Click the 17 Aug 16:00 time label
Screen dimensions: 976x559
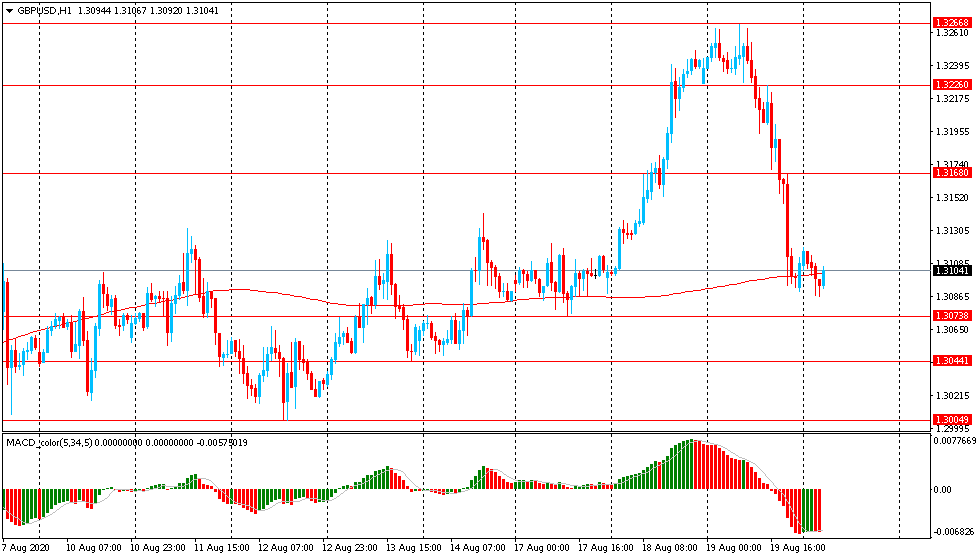click(606, 548)
